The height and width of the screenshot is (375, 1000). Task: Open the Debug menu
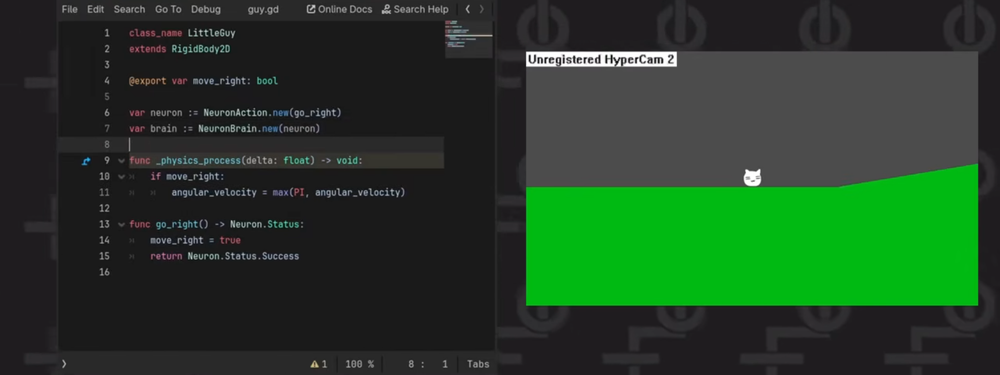[206, 10]
